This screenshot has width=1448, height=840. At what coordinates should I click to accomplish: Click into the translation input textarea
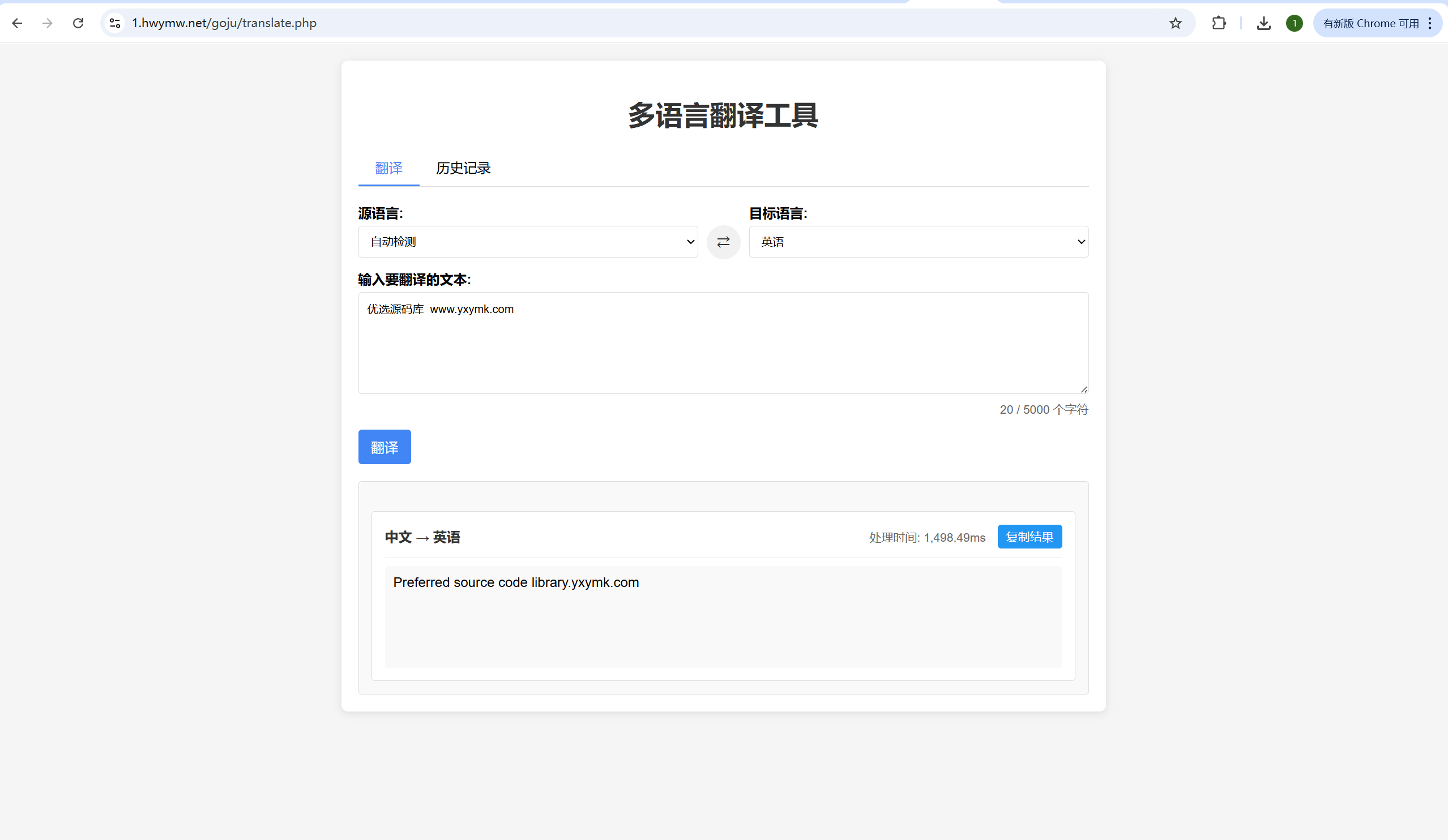(x=723, y=343)
